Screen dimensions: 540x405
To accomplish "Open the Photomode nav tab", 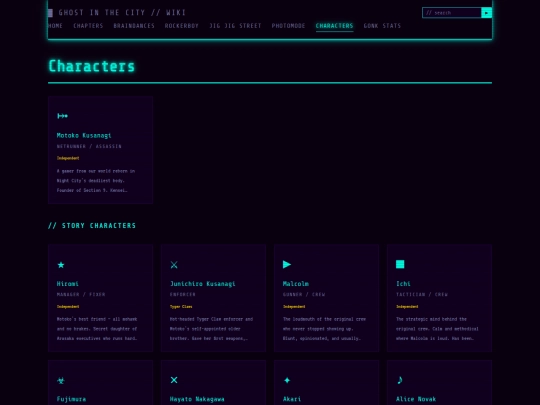I will 288,26.
